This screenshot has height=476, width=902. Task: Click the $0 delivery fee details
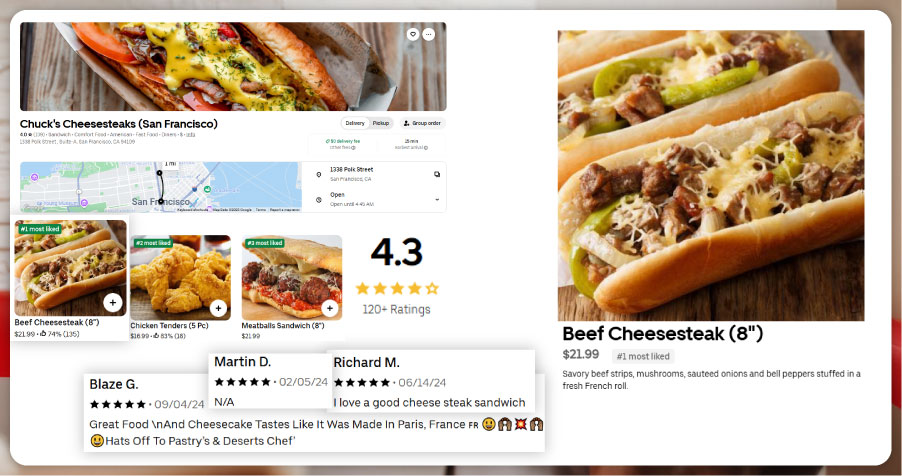point(342,144)
